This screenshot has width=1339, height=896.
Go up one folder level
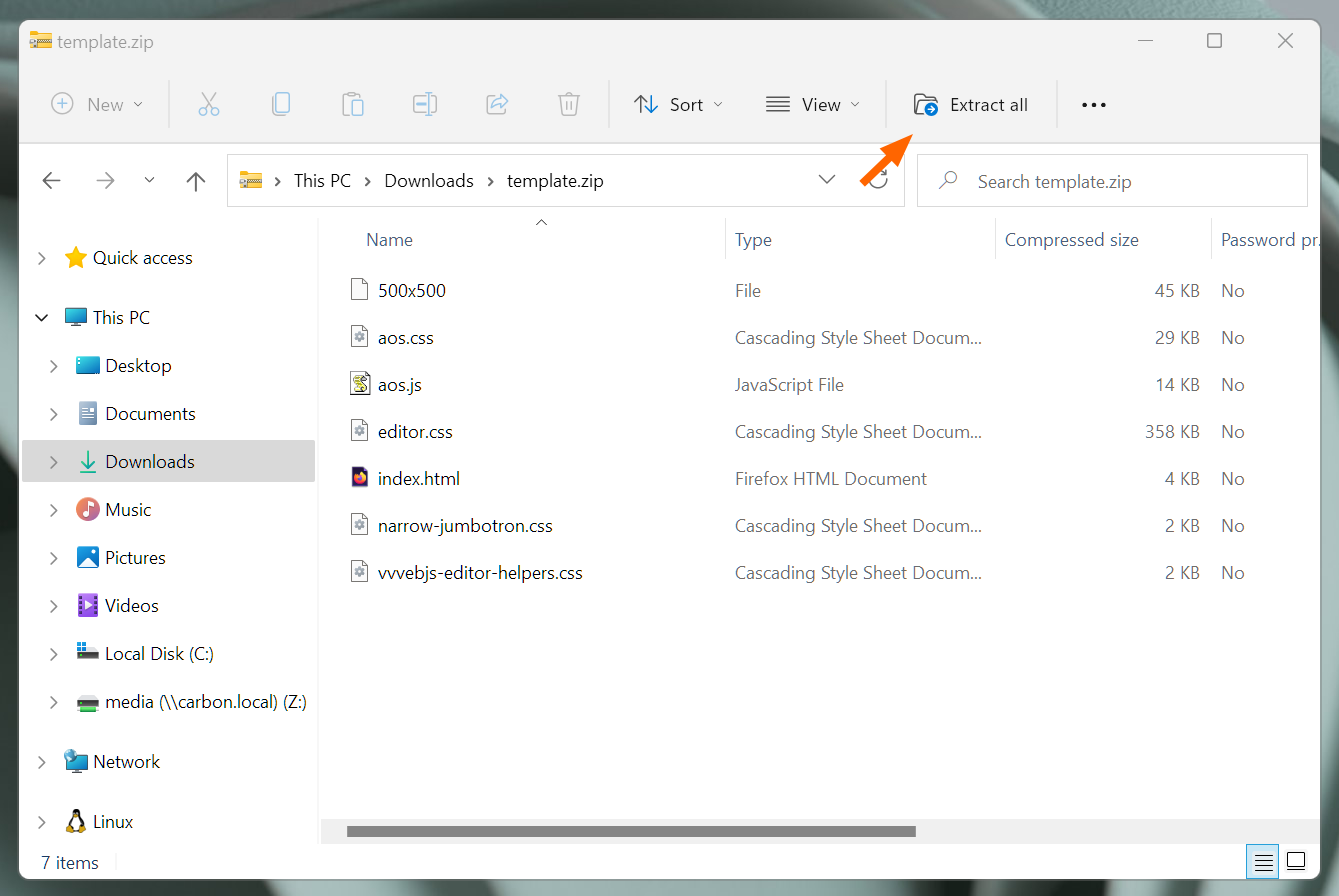[196, 181]
